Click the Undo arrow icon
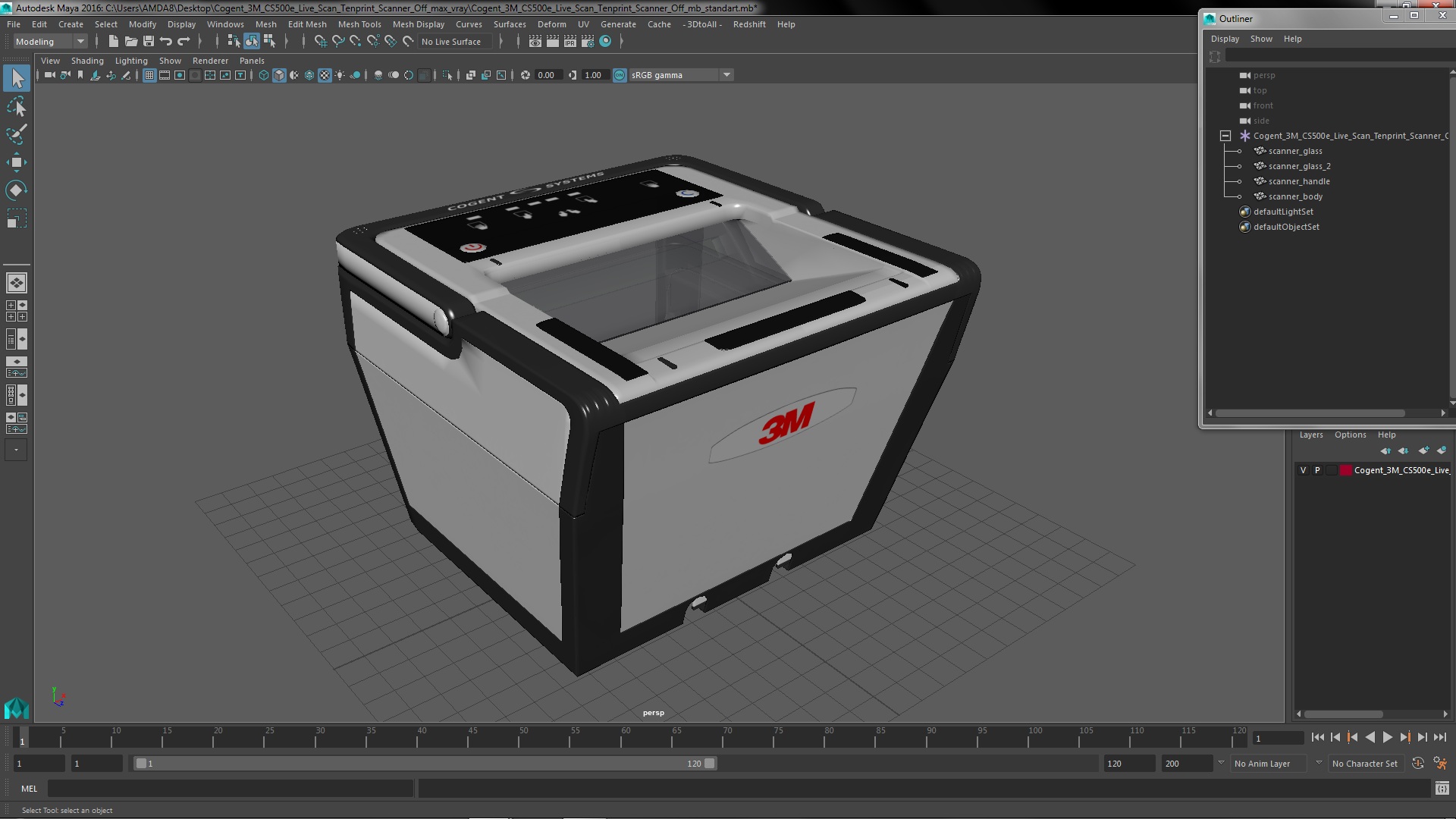1456x819 pixels. [x=166, y=42]
